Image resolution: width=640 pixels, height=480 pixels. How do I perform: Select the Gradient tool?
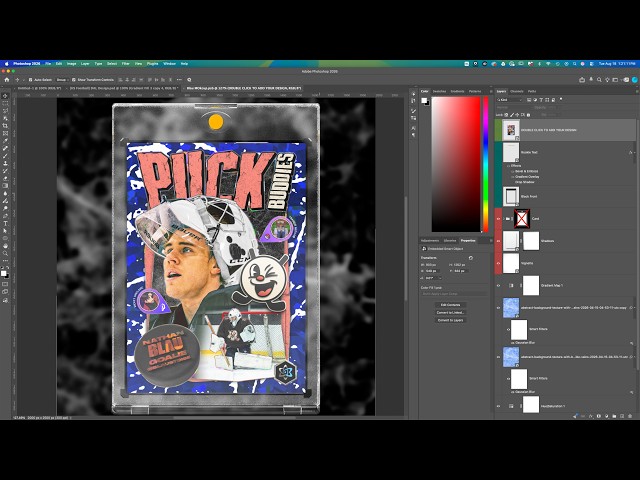[5, 186]
